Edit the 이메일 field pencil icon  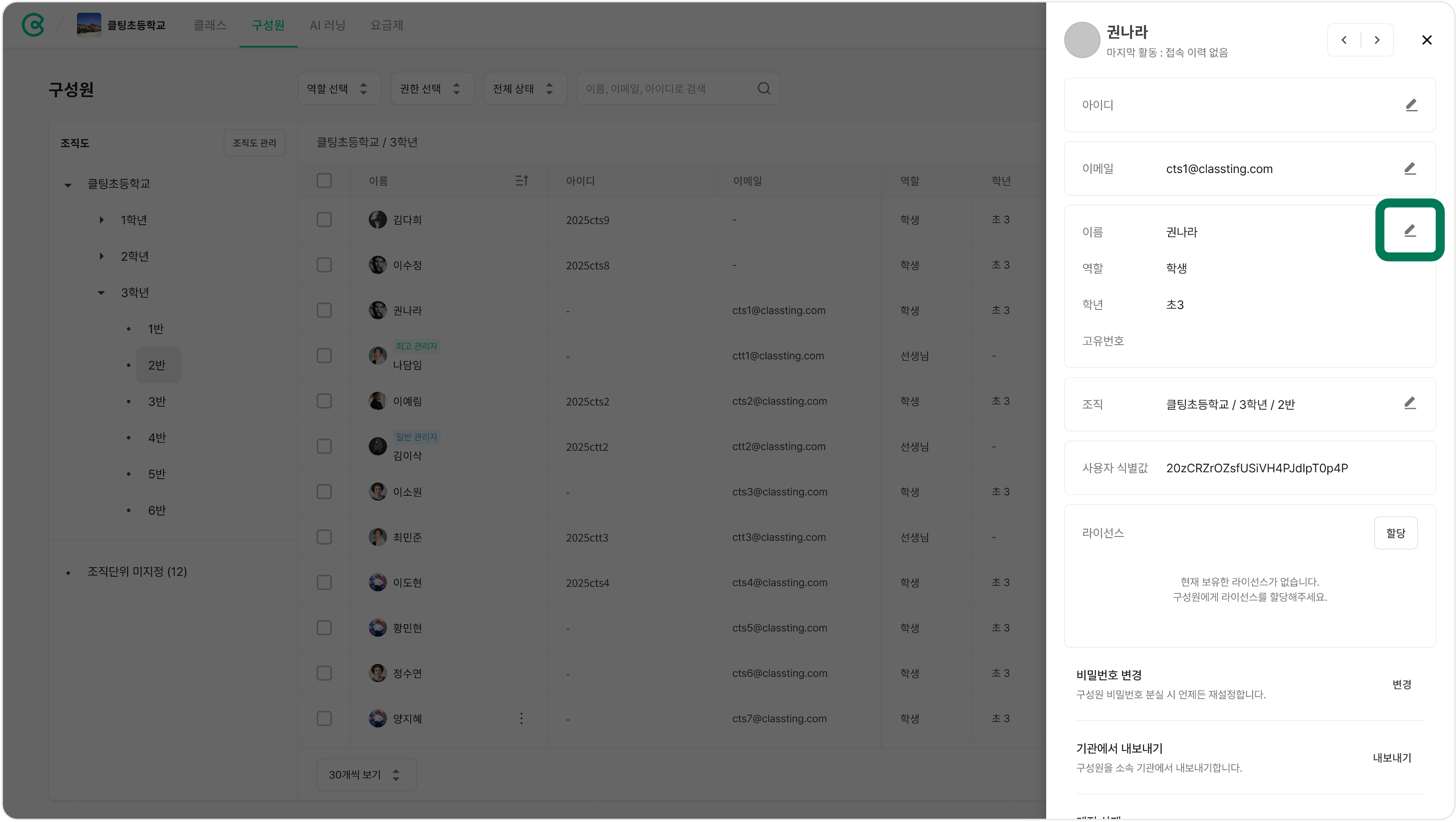click(1410, 168)
